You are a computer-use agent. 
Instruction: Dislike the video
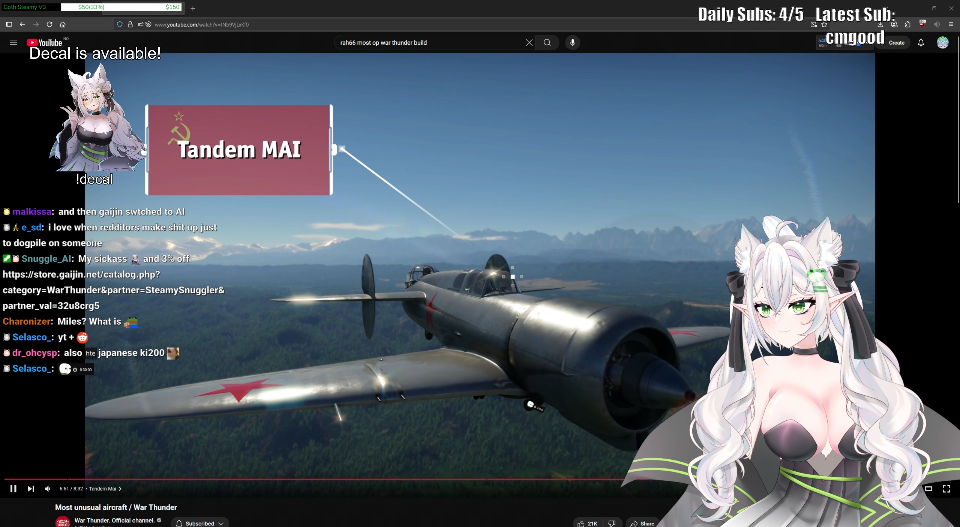tap(612, 523)
